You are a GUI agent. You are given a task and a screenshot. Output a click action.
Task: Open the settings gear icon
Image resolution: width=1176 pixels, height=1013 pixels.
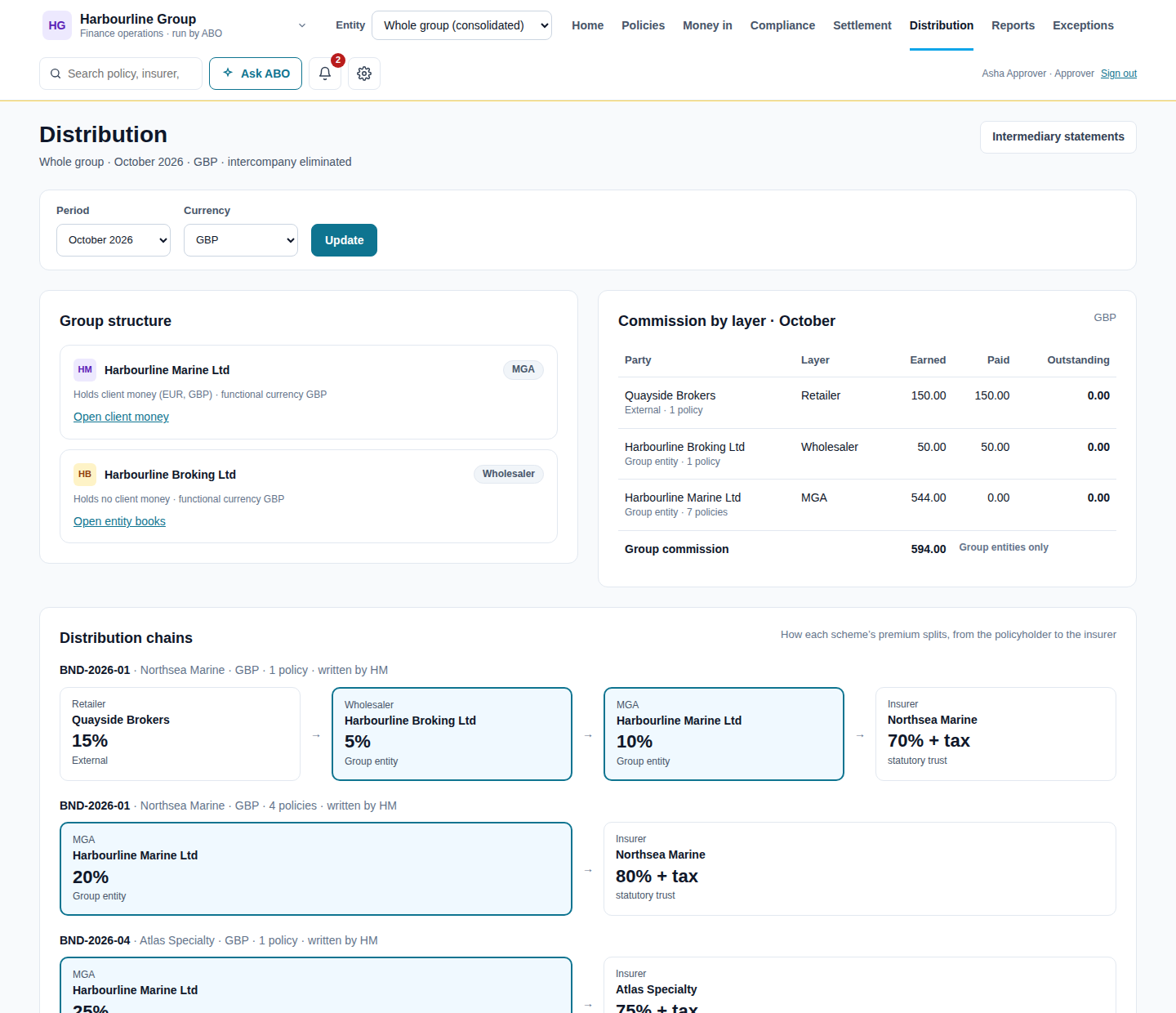(364, 74)
